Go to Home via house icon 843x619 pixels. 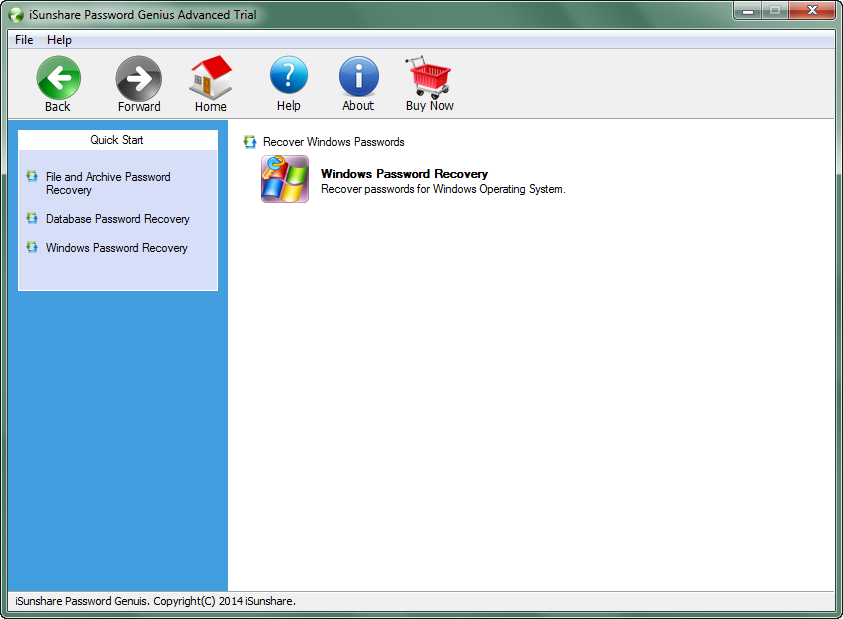[211, 77]
